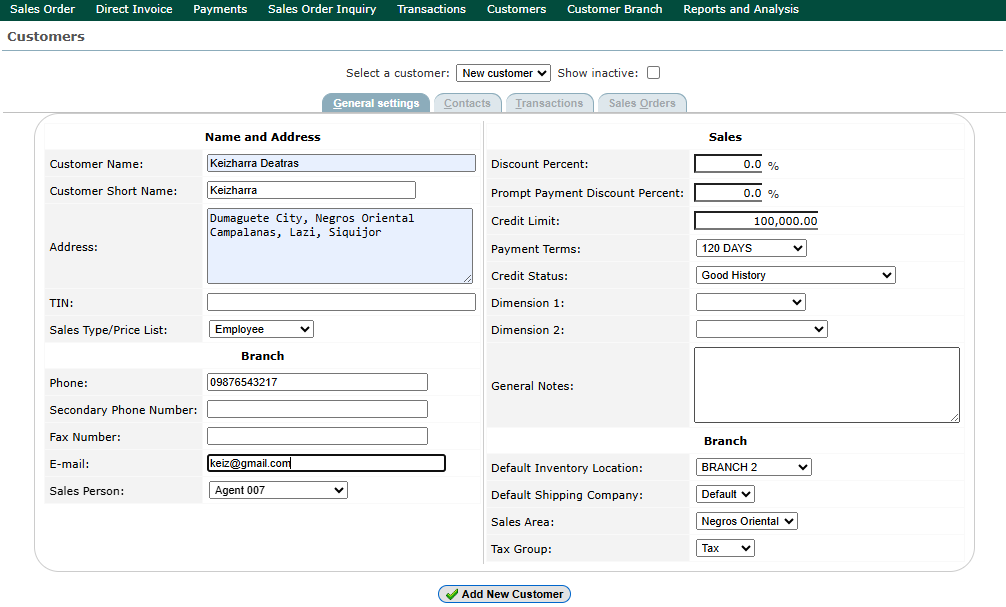Toggle the Show inactive checkbox
Viewport: 1006px width, 607px height.
(x=653, y=73)
